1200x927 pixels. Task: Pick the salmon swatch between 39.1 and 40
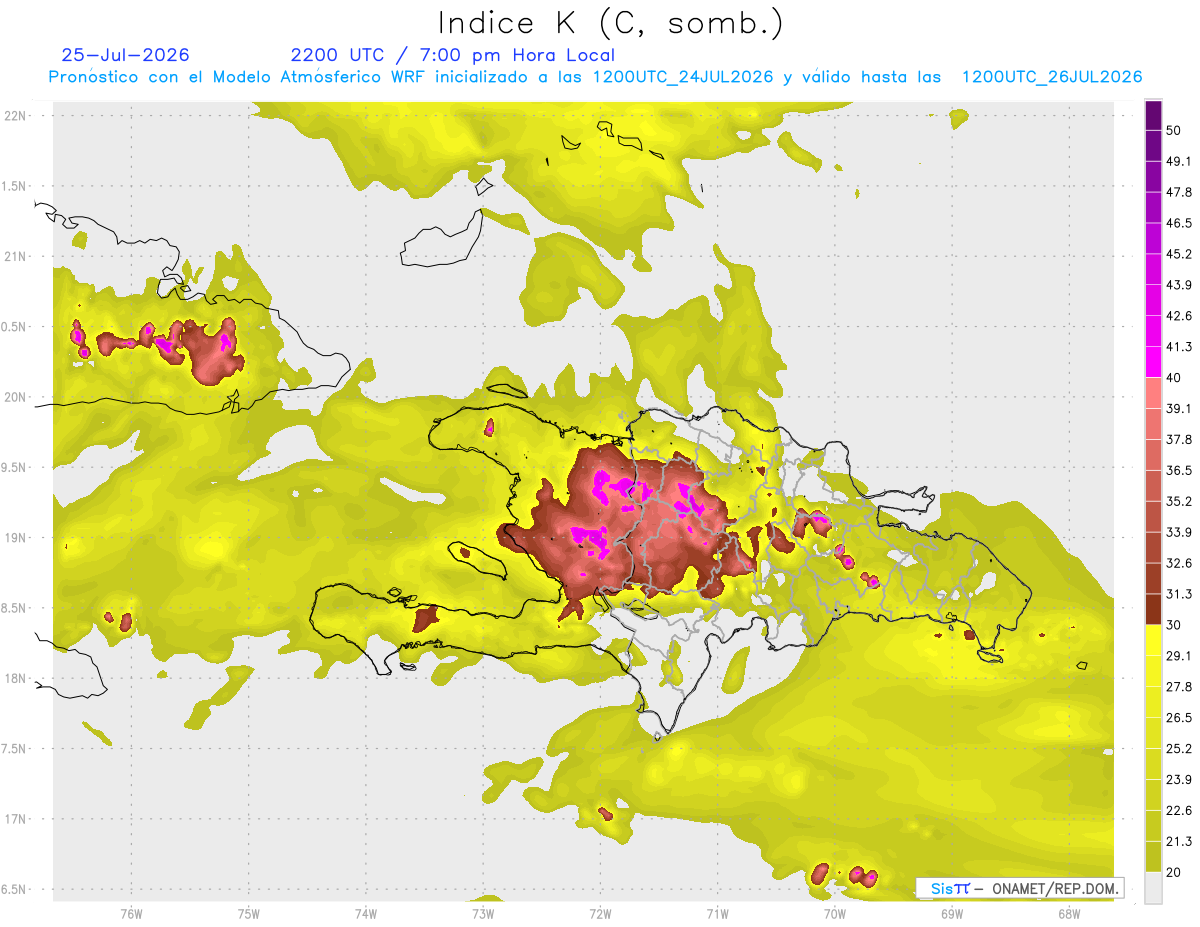(x=1153, y=393)
